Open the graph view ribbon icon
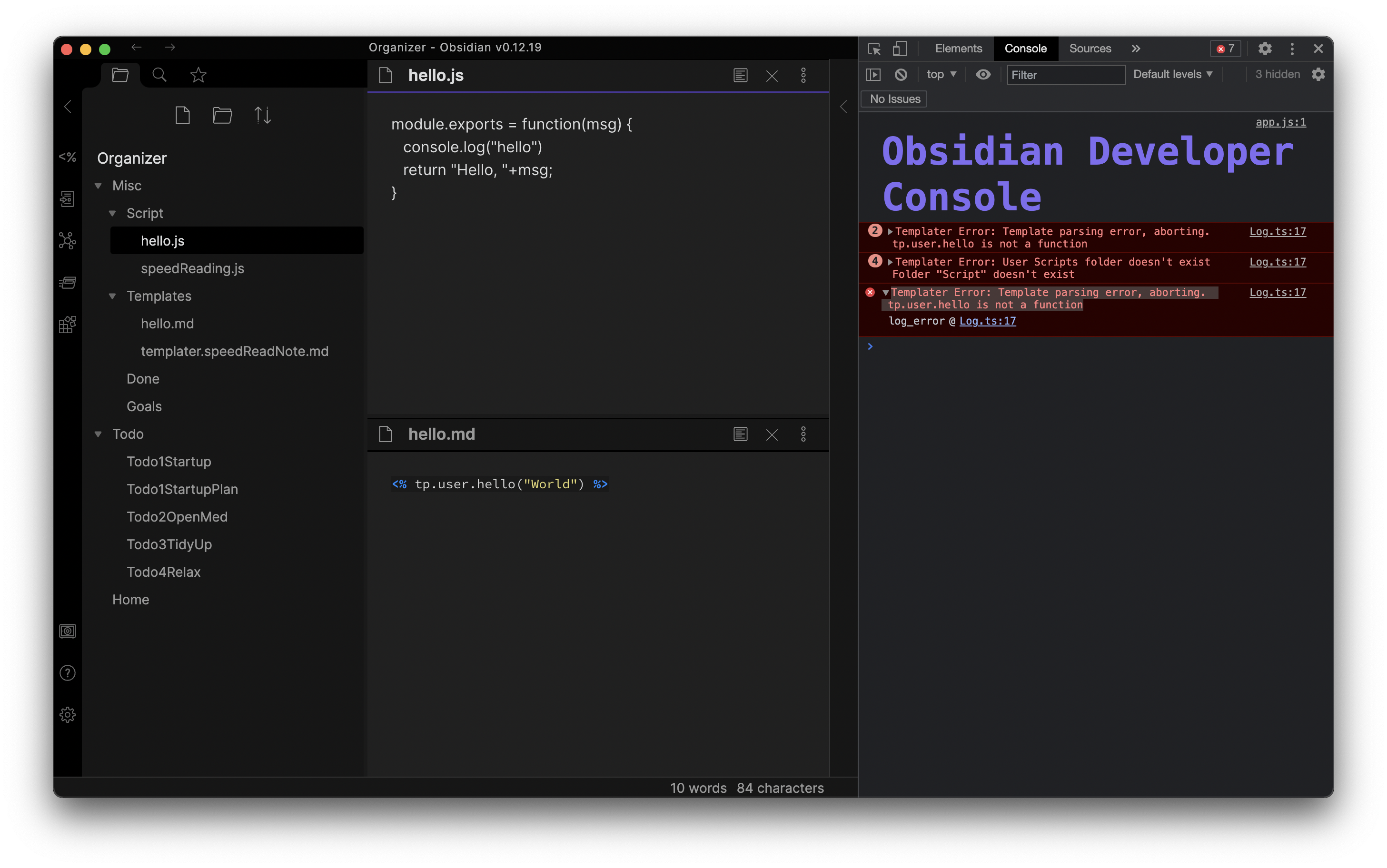The height and width of the screenshot is (868, 1387). pos(68,240)
